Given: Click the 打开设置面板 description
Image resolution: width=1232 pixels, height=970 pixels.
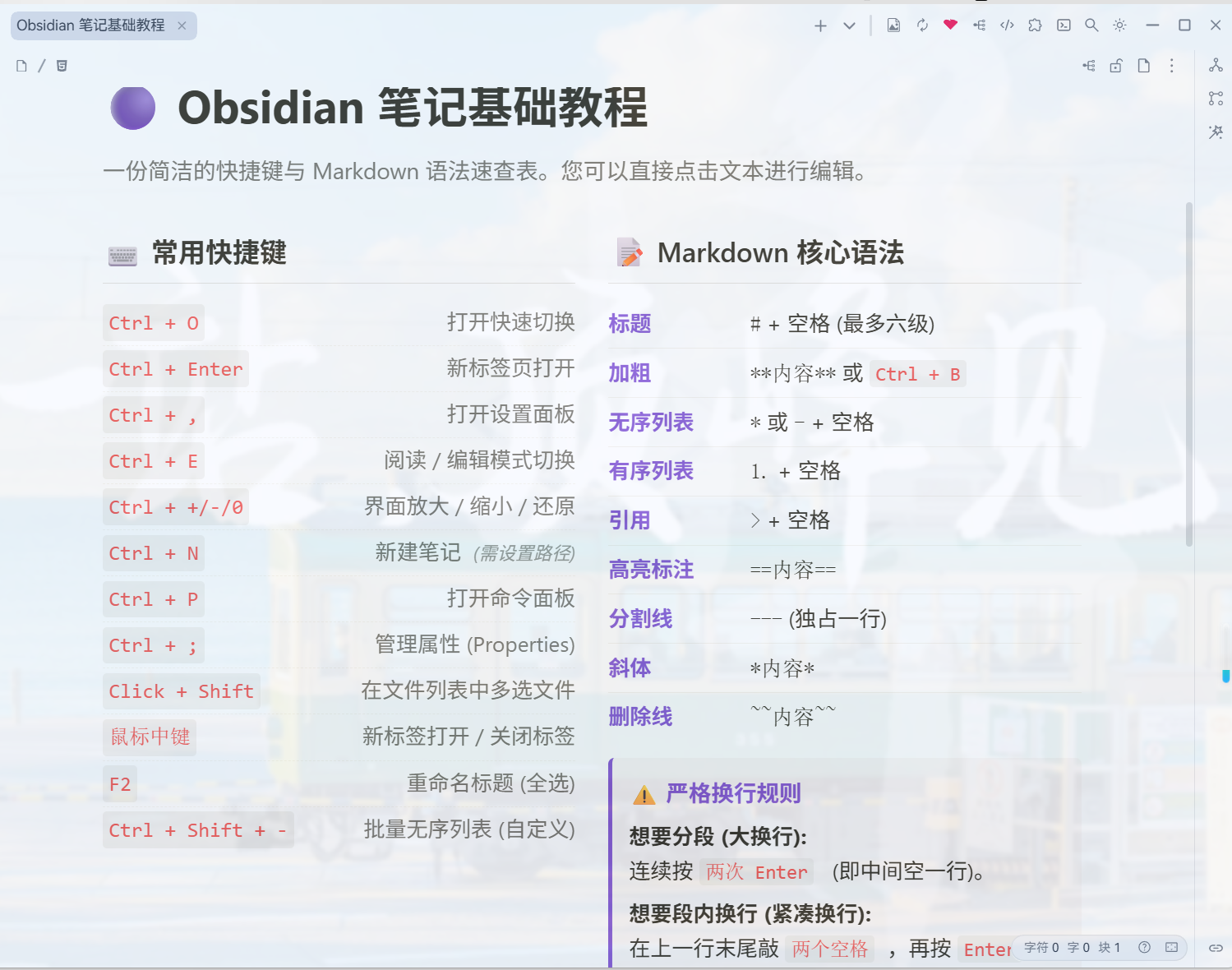Looking at the screenshot, I should 510,414.
